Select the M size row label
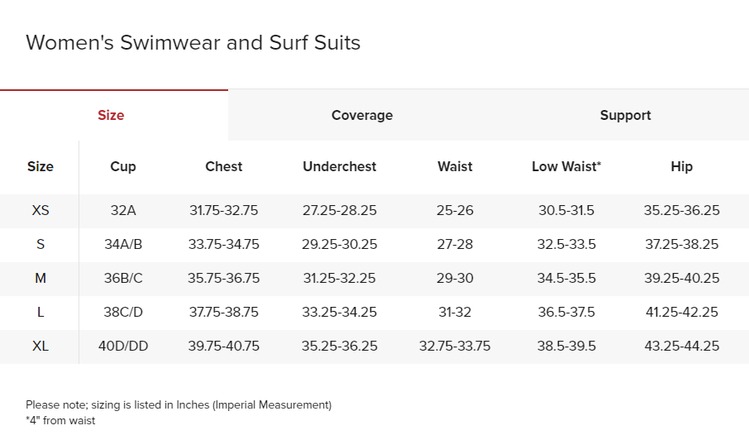Screen dimensions: 749x440 [x=40, y=278]
